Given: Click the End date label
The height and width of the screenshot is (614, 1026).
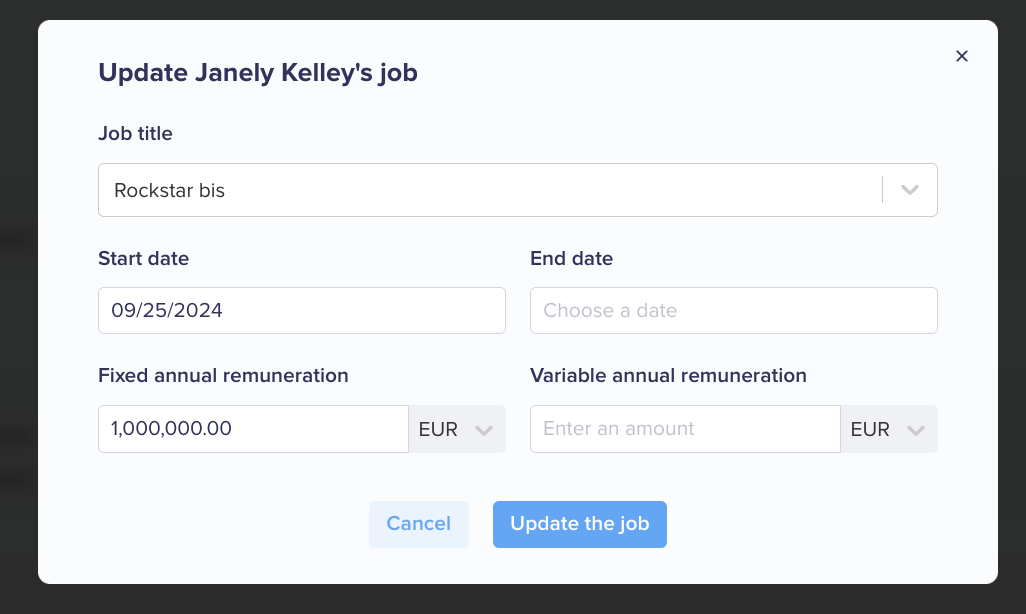Looking at the screenshot, I should pos(571,259).
